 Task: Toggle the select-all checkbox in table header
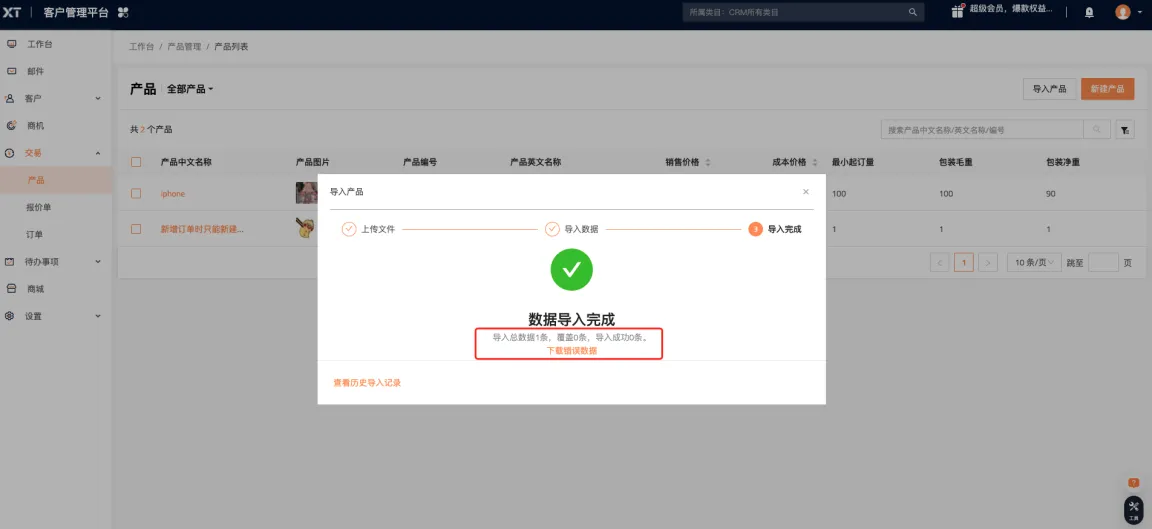click(137, 162)
